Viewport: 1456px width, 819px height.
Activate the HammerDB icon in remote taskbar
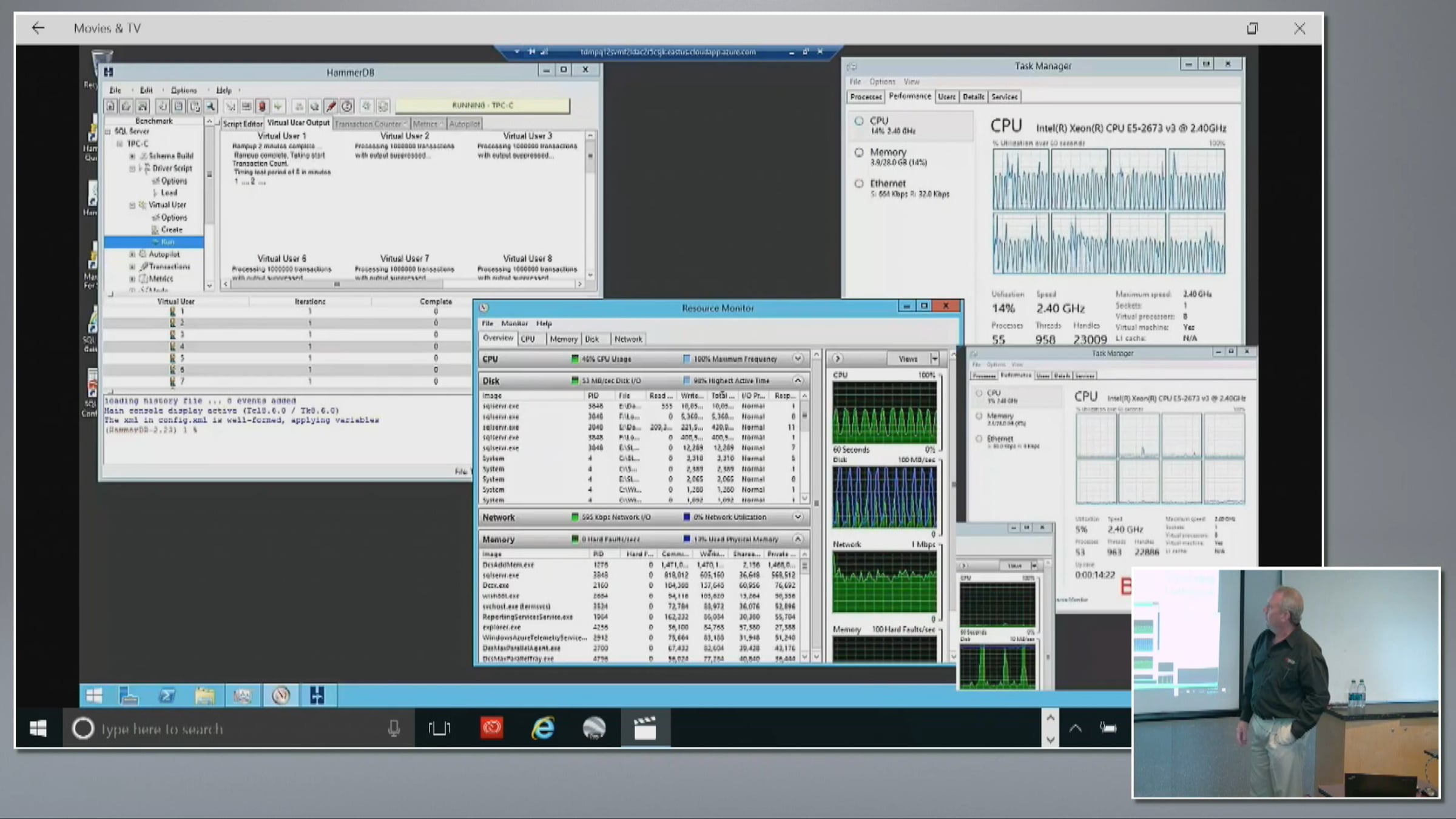[317, 695]
